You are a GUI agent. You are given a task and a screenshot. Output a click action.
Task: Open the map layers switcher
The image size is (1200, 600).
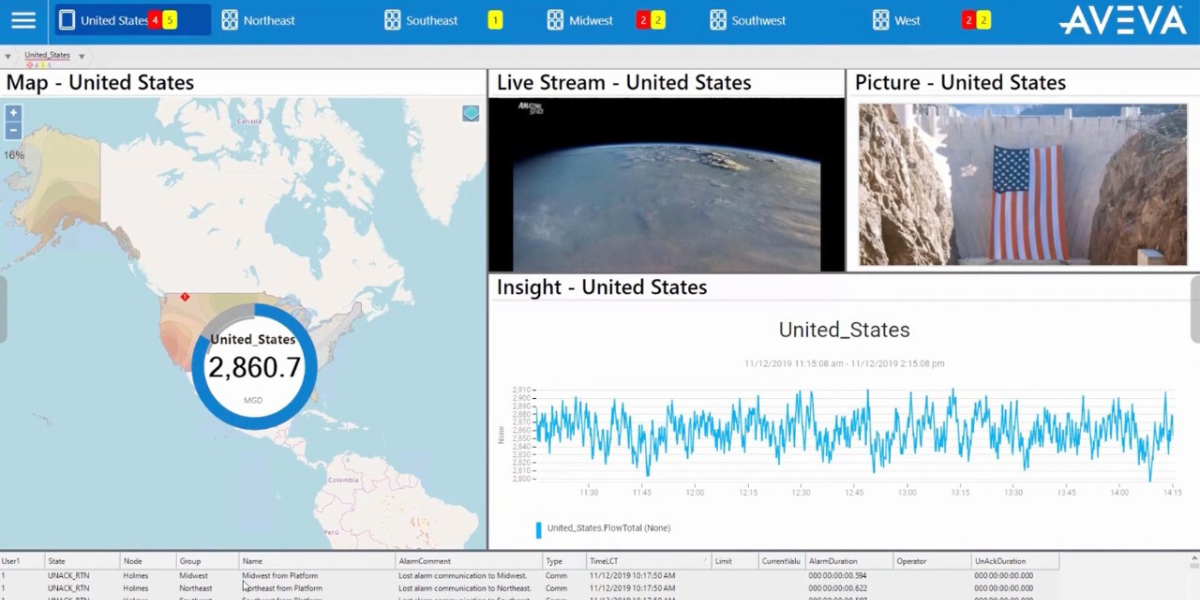tap(470, 114)
